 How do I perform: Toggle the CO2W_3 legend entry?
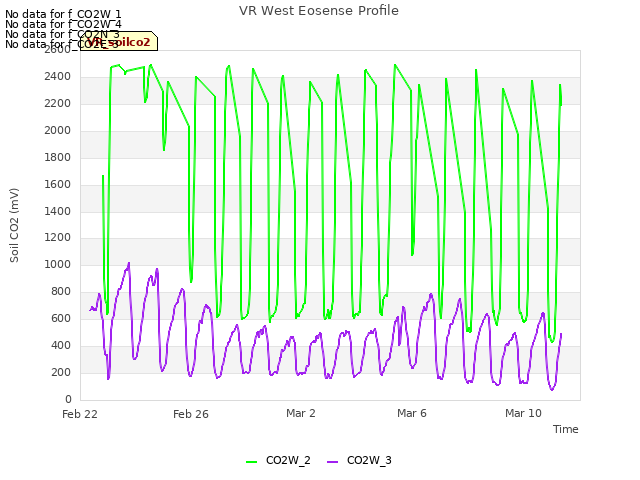[x=360, y=460]
